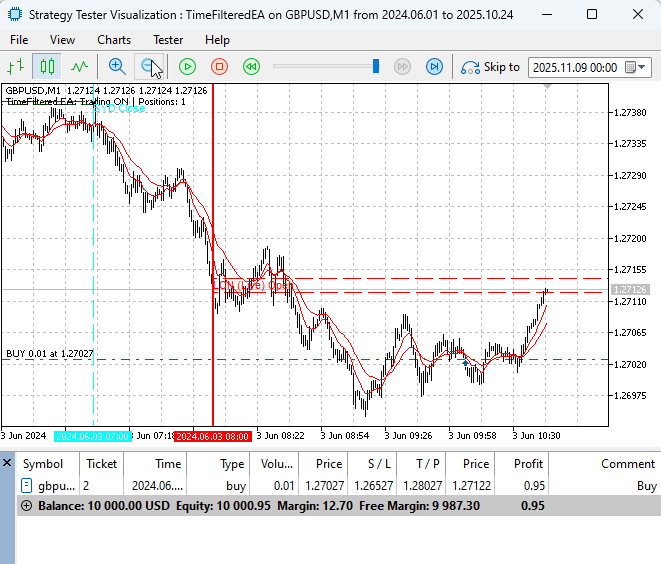Click the take profit value 1.28027
This screenshot has width=661, height=564.
tap(422, 486)
